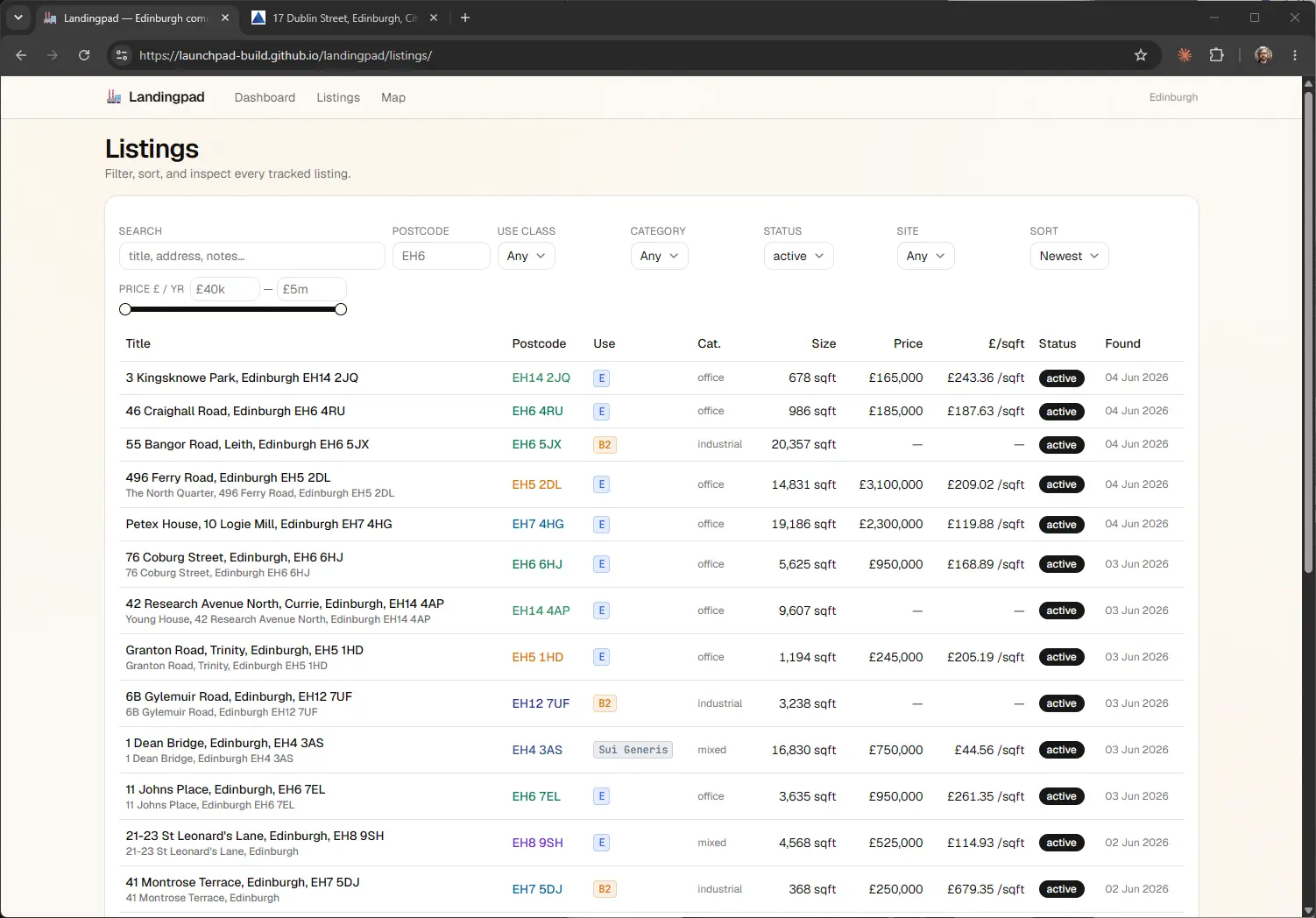Click the right price slider handle
The image size is (1316, 918).
pyautogui.click(x=341, y=309)
